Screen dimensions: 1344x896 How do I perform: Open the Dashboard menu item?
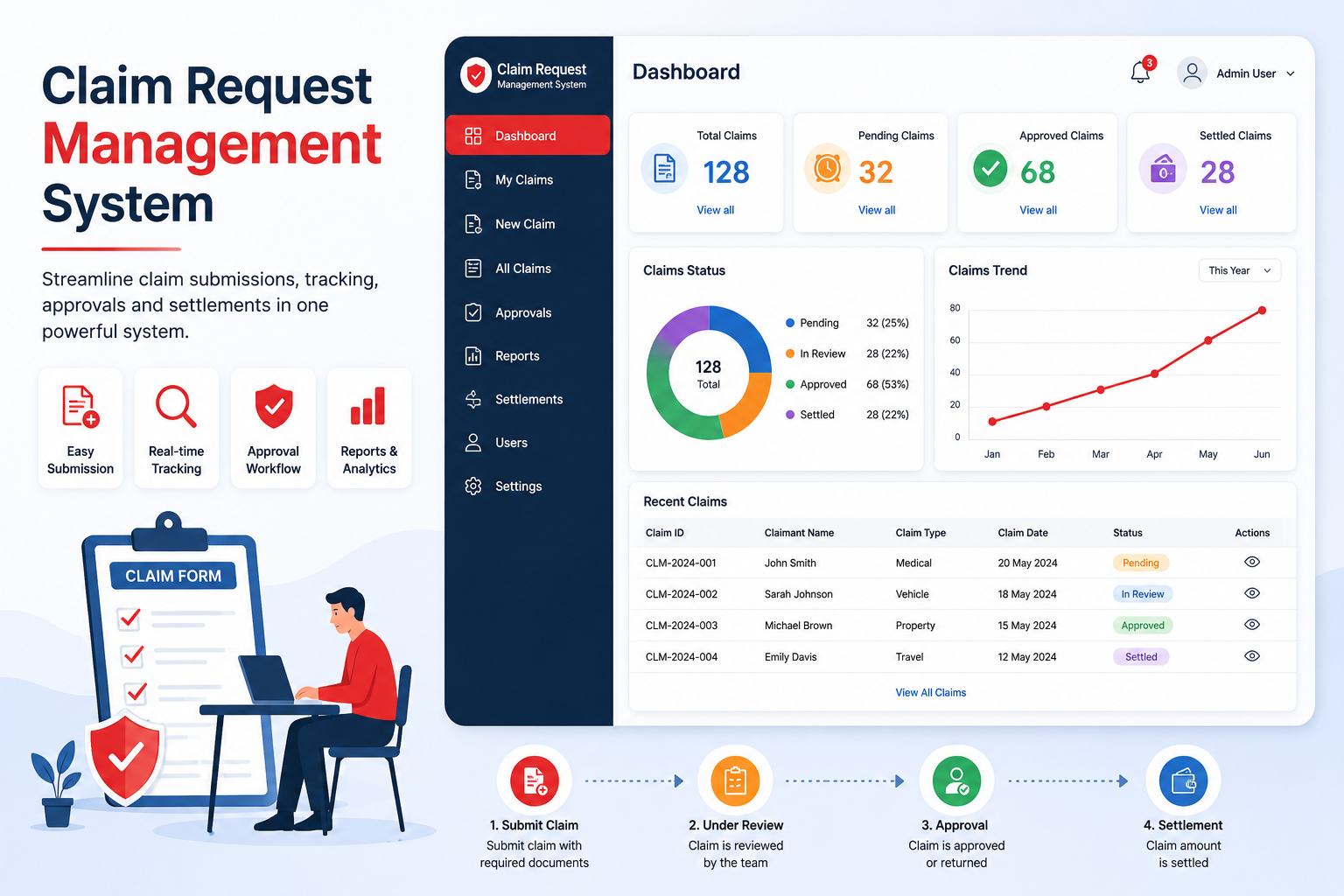[528, 136]
